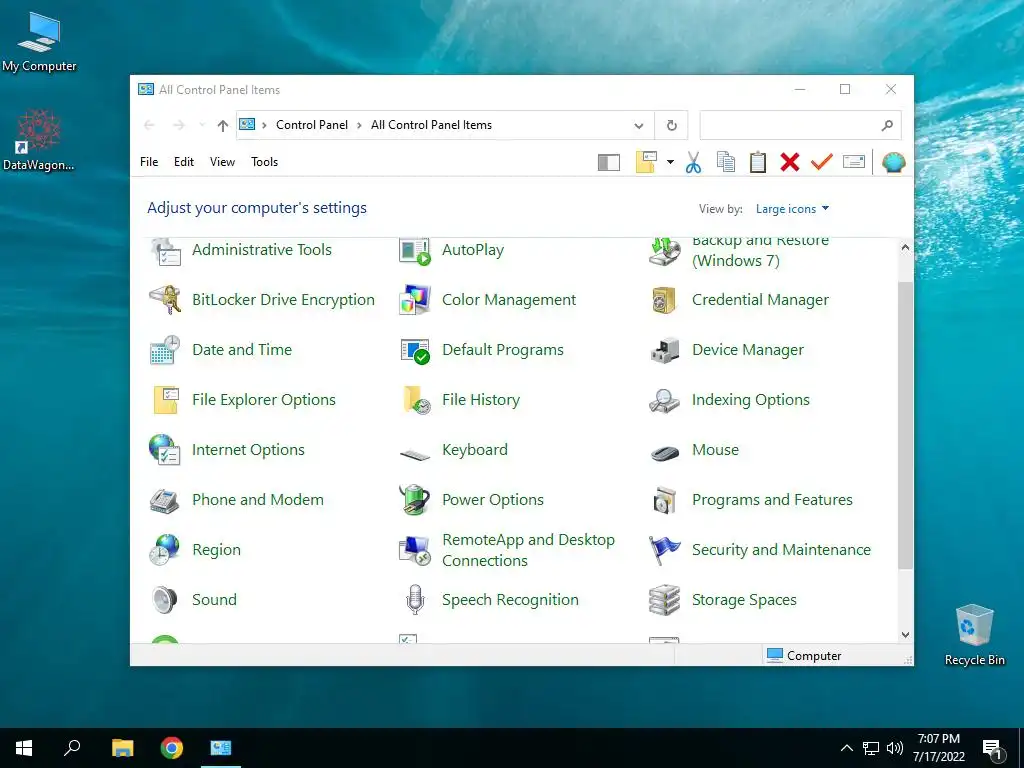Click the Copy toolbar icon

coord(726,162)
